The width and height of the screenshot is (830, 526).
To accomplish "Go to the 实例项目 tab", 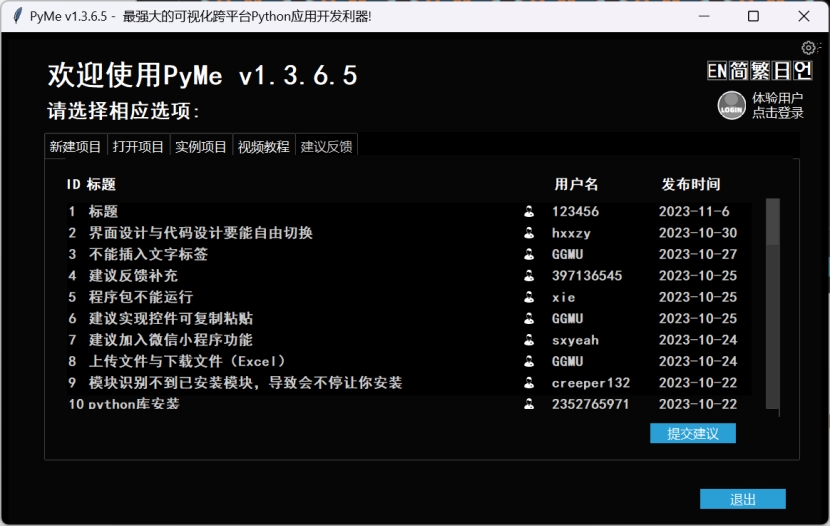I will pyautogui.click(x=201, y=146).
